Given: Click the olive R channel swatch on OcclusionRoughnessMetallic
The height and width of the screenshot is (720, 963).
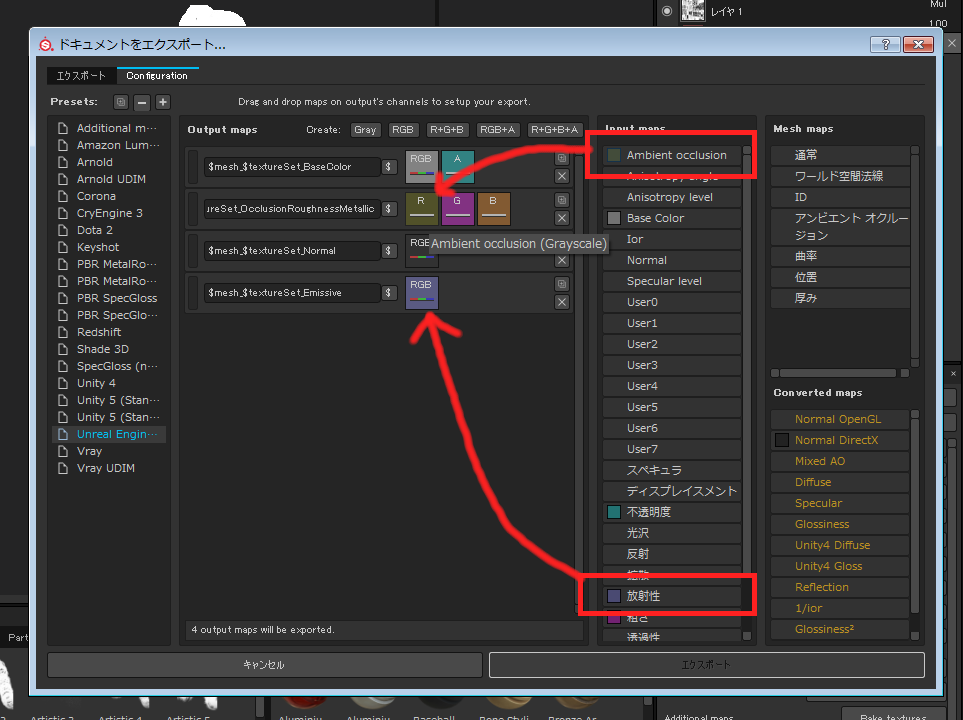Looking at the screenshot, I should tap(421, 208).
